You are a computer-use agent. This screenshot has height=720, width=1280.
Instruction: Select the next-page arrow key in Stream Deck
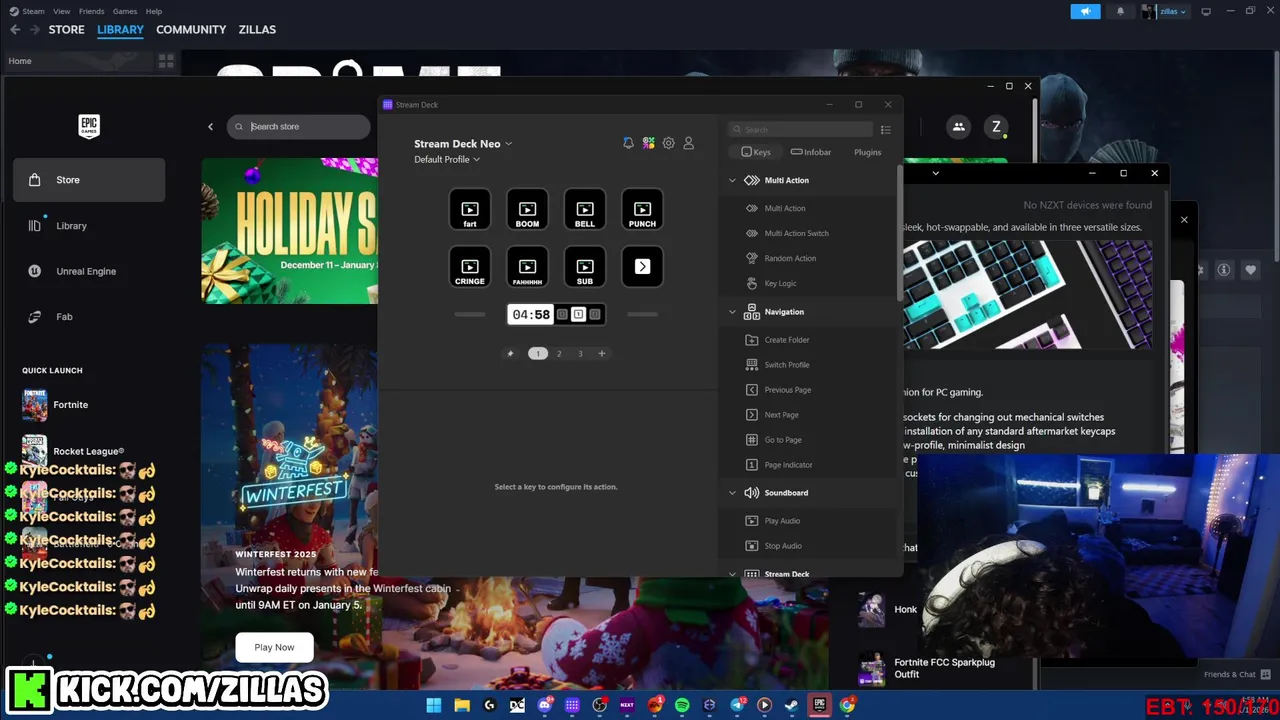tap(642, 267)
